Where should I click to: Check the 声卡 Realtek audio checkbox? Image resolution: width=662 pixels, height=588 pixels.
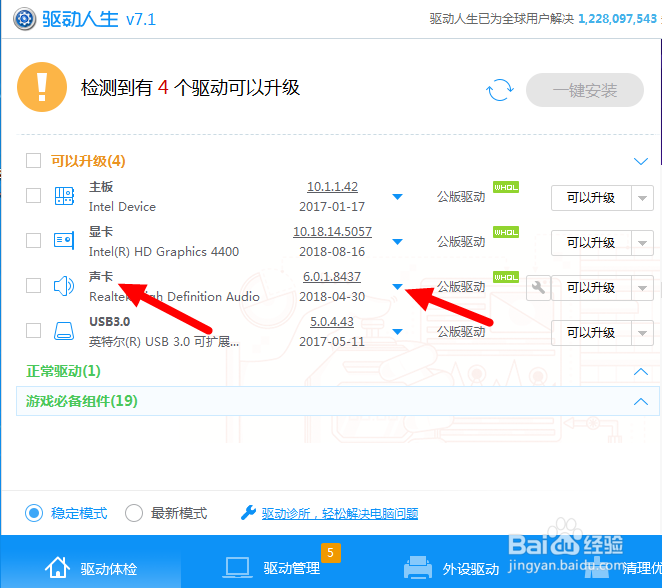click(33, 285)
